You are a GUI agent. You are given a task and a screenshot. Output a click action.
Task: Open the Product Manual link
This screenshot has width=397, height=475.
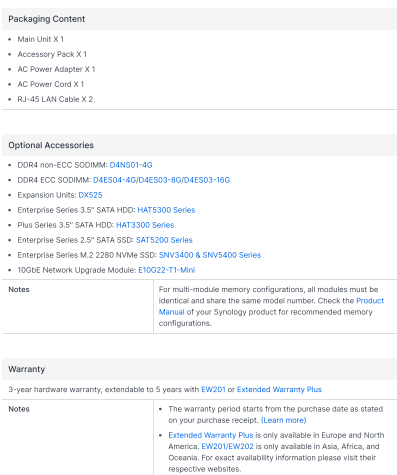[271, 306]
